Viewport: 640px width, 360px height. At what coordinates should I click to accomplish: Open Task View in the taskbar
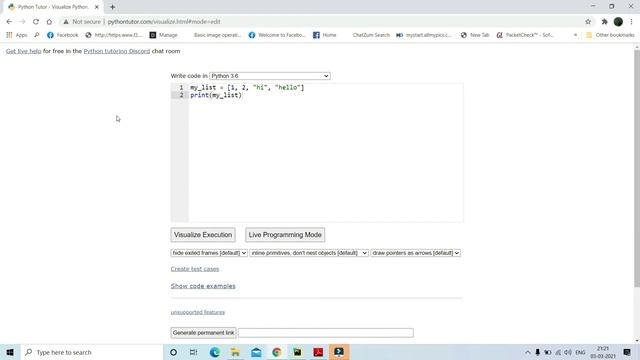193,352
